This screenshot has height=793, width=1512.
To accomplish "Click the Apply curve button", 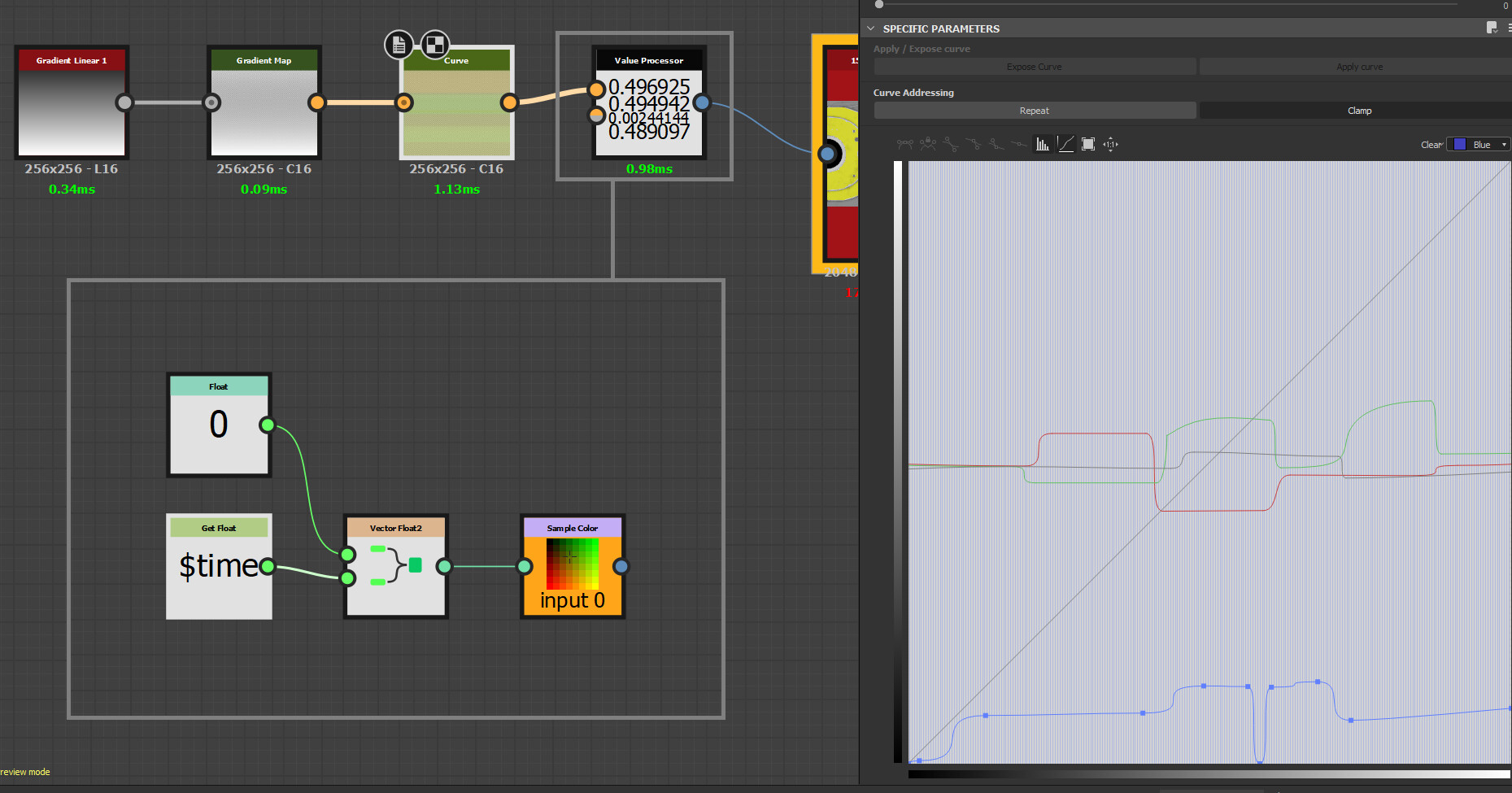I will pyautogui.click(x=1358, y=67).
